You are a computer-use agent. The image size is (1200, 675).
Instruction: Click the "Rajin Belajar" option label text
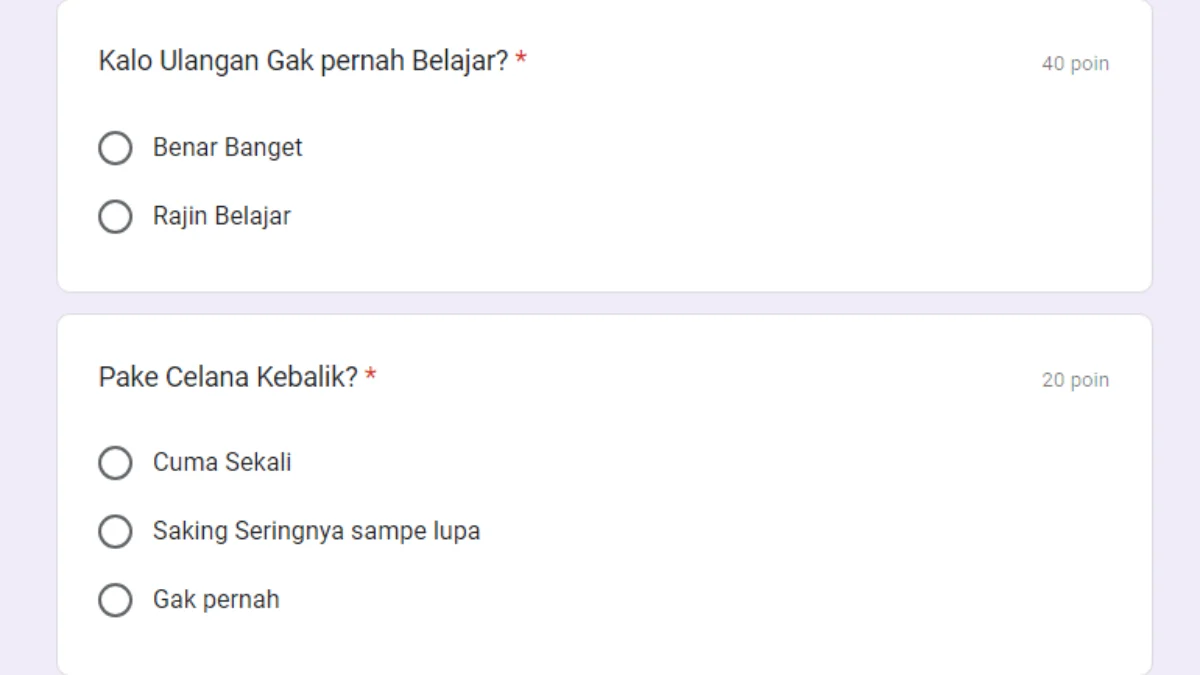[221, 216]
